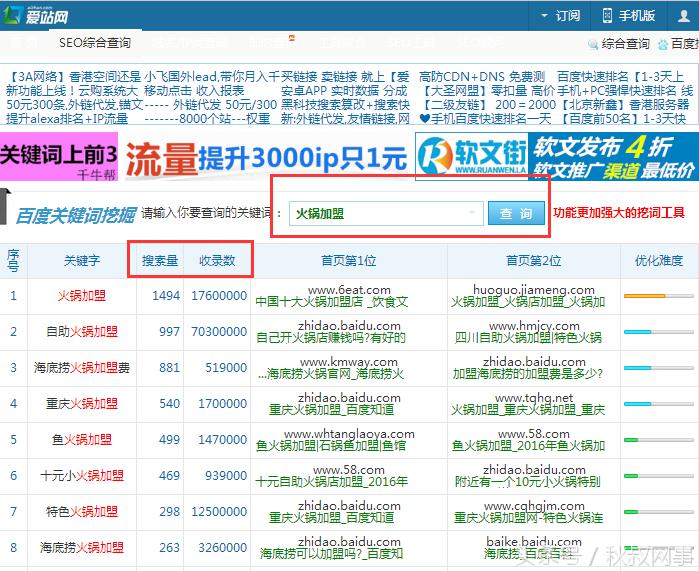699x571 pixels.
Task: Open the 流量提升3000ip只1元 banner
Action: (267, 159)
